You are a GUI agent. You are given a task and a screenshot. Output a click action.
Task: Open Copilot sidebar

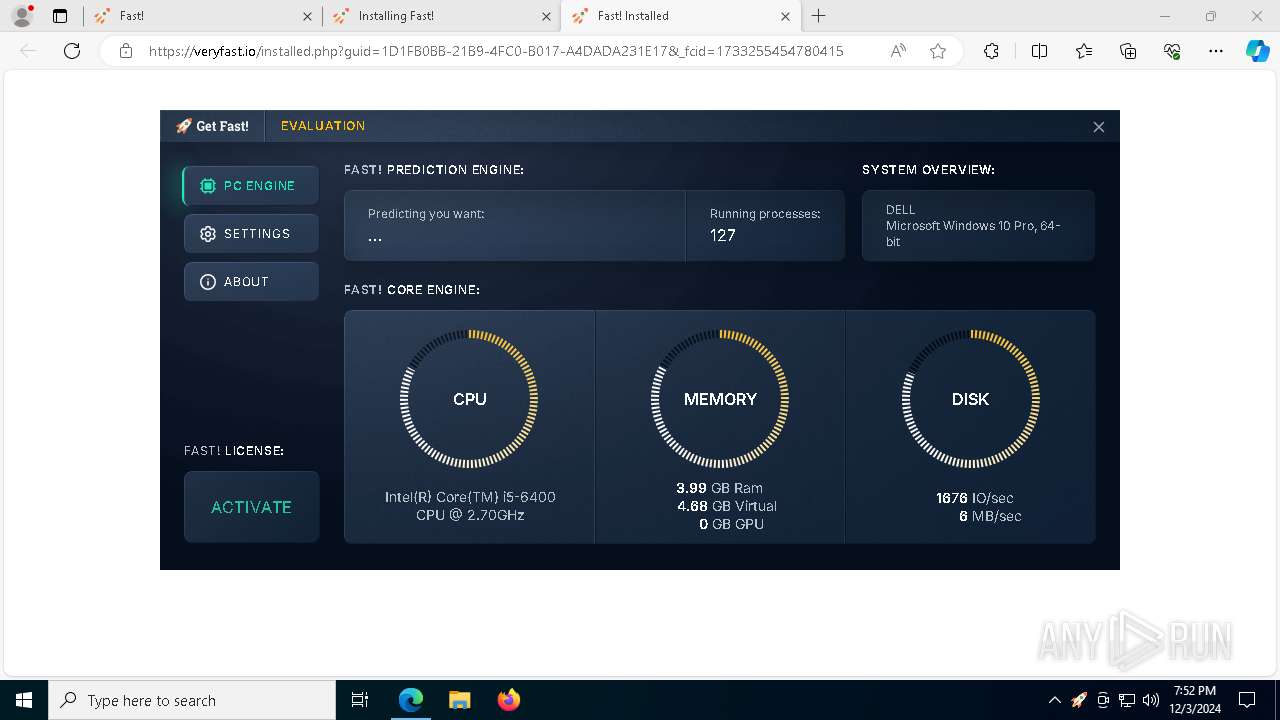(1257, 51)
